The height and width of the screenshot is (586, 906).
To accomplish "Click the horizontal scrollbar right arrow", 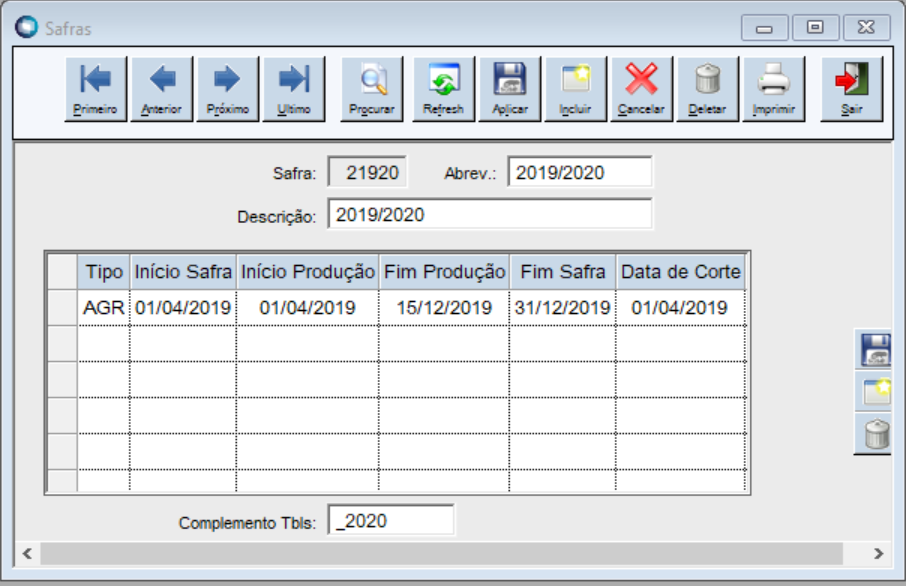I will pyautogui.click(x=878, y=554).
